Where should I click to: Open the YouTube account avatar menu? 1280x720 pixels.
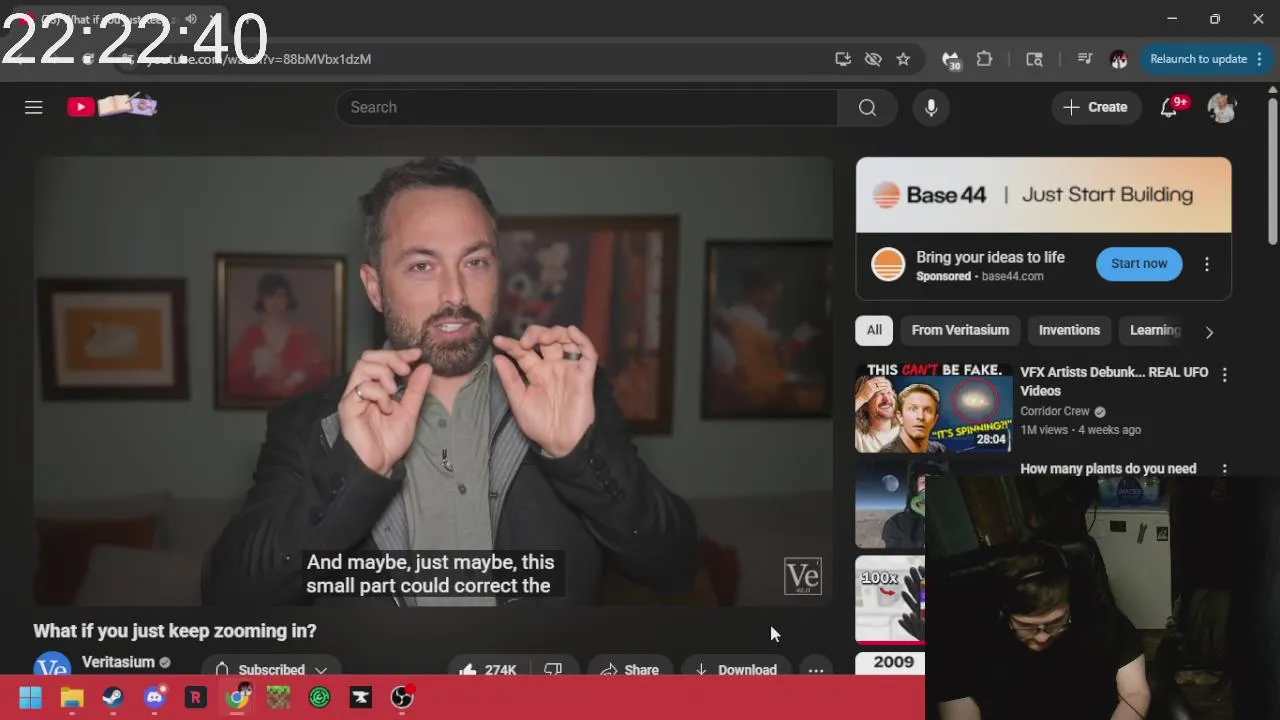click(x=1222, y=107)
